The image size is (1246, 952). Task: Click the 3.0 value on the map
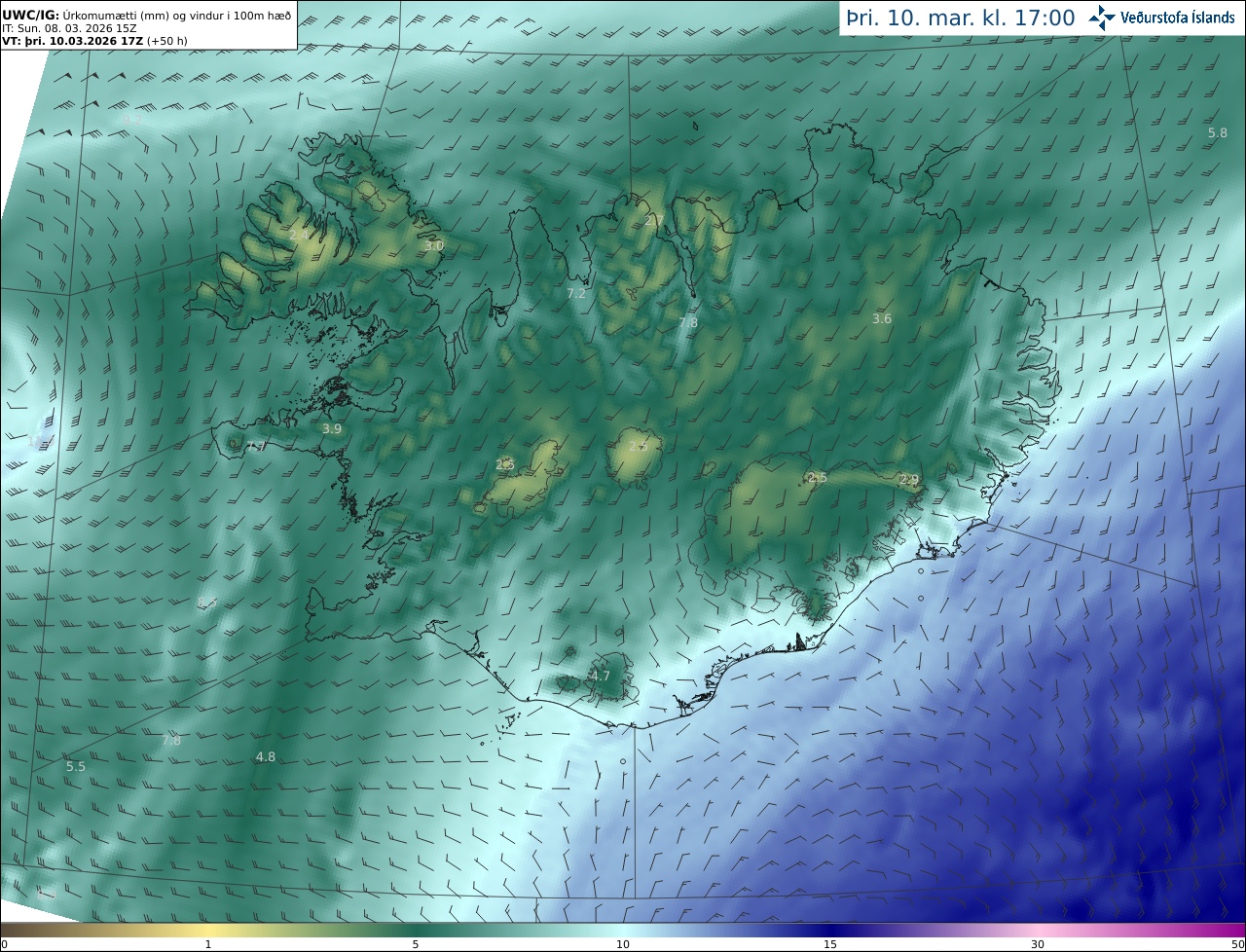[434, 246]
